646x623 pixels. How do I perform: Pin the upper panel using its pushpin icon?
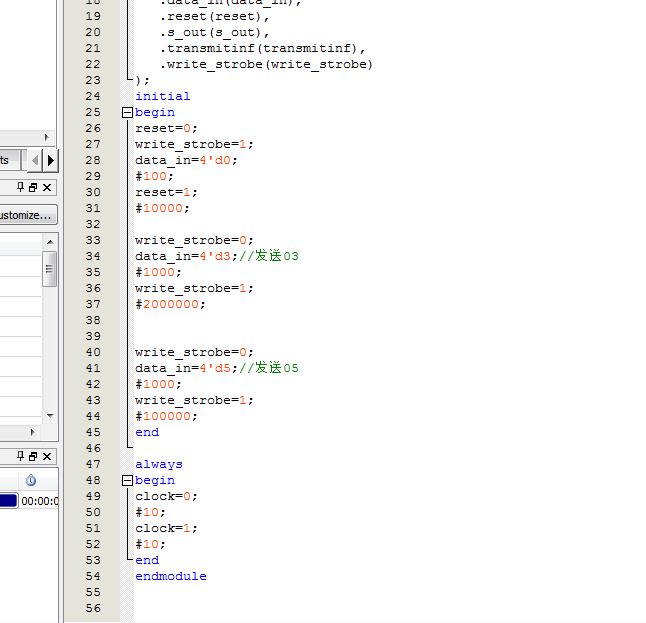coord(19,188)
